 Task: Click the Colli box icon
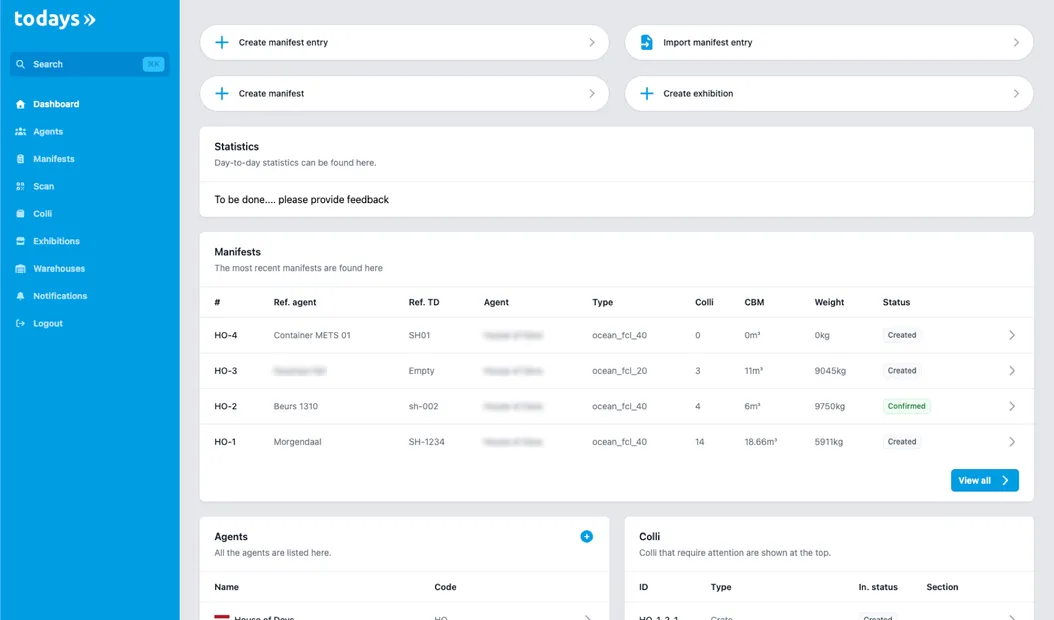coord(20,214)
